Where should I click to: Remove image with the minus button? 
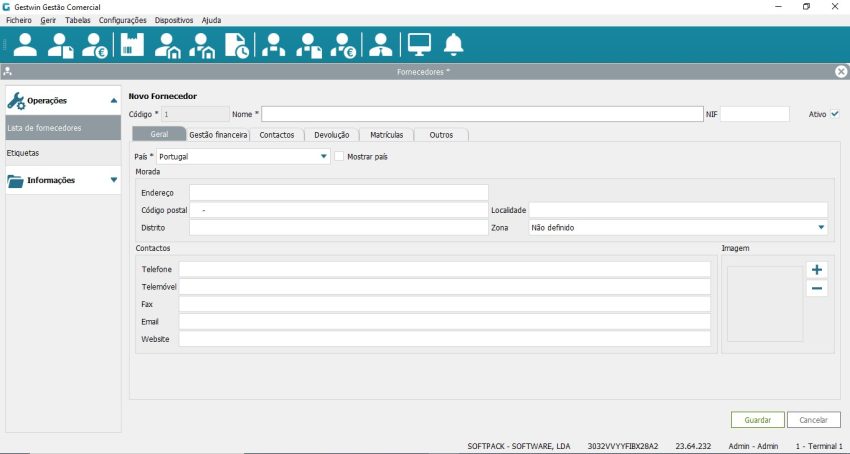tap(817, 289)
